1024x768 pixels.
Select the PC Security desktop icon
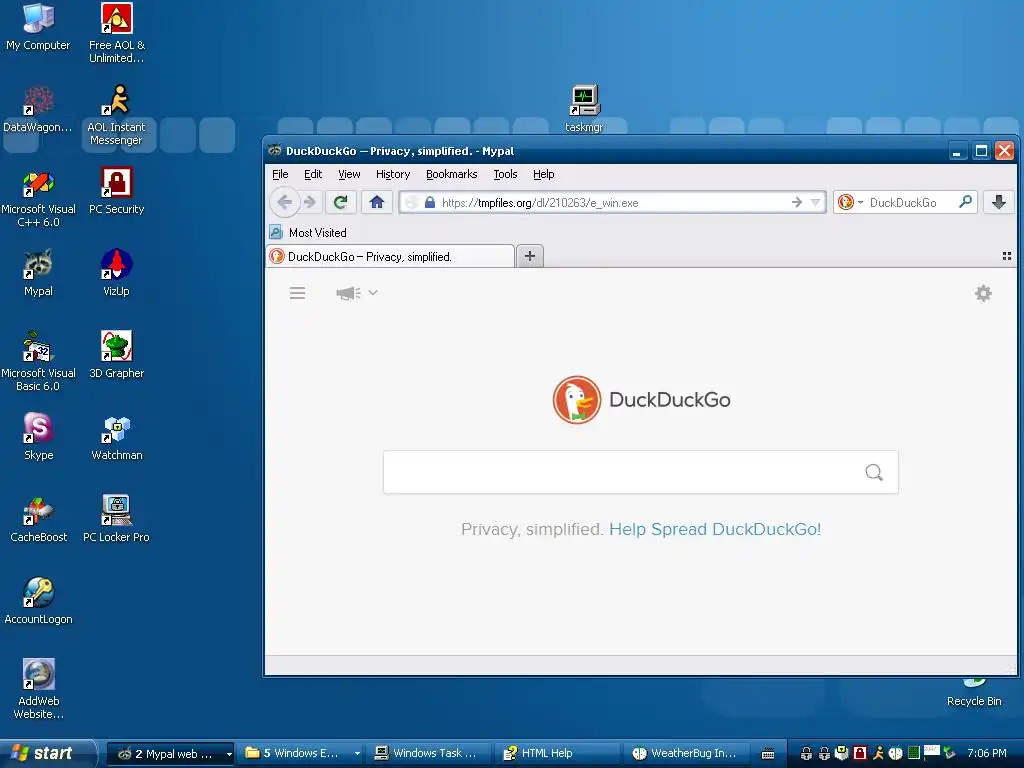(x=116, y=191)
